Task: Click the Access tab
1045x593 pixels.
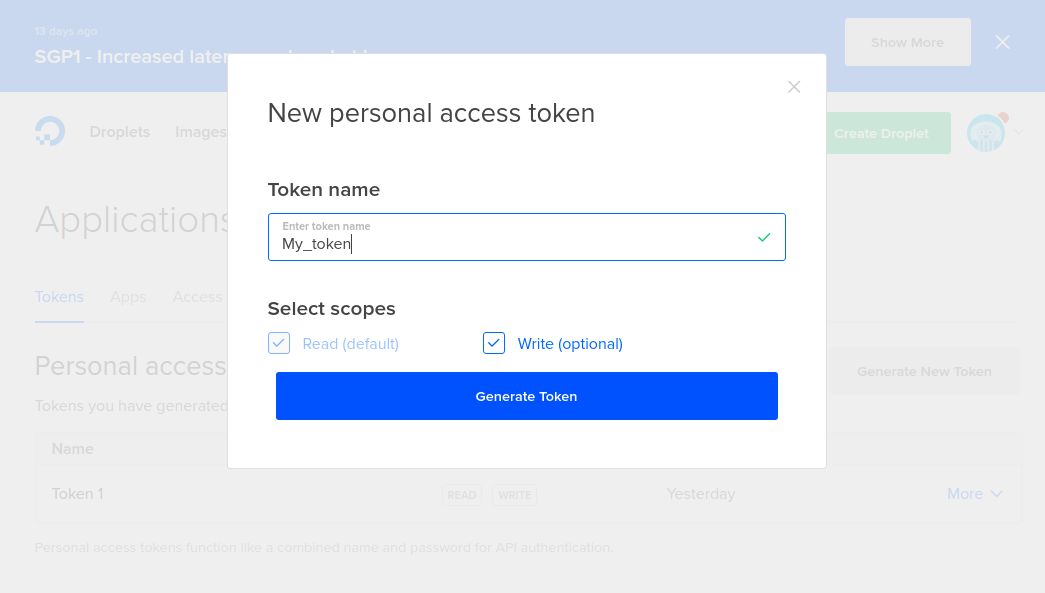Action: tap(198, 297)
